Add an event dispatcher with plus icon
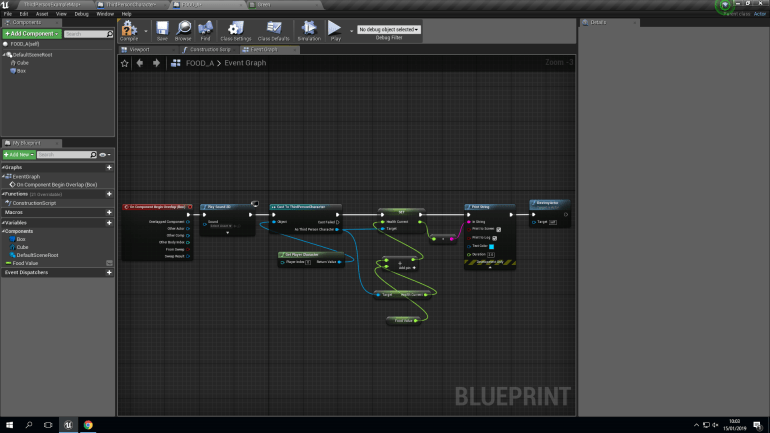 [109, 272]
